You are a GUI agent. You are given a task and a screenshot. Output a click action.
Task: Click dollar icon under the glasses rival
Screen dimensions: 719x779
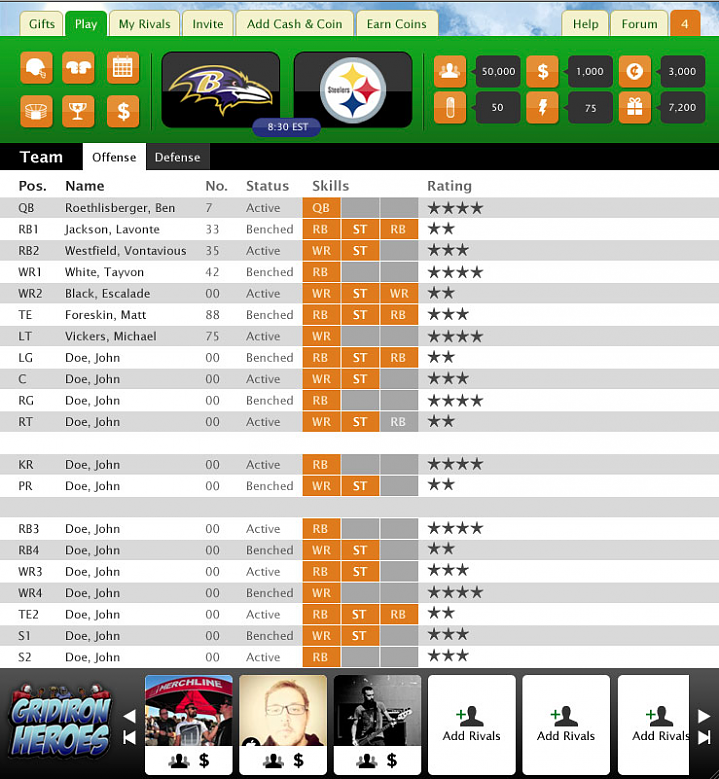pyautogui.click(x=299, y=760)
